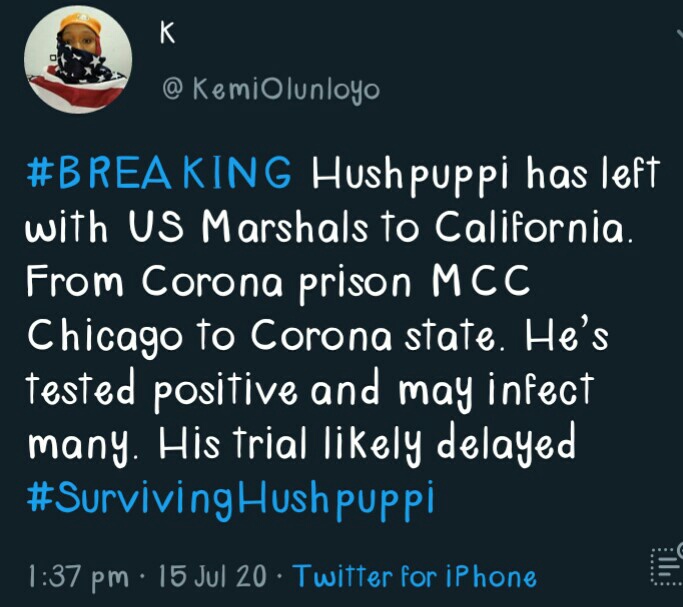Open the #SurvivingHushpuppi hashtag

click(x=229, y=498)
